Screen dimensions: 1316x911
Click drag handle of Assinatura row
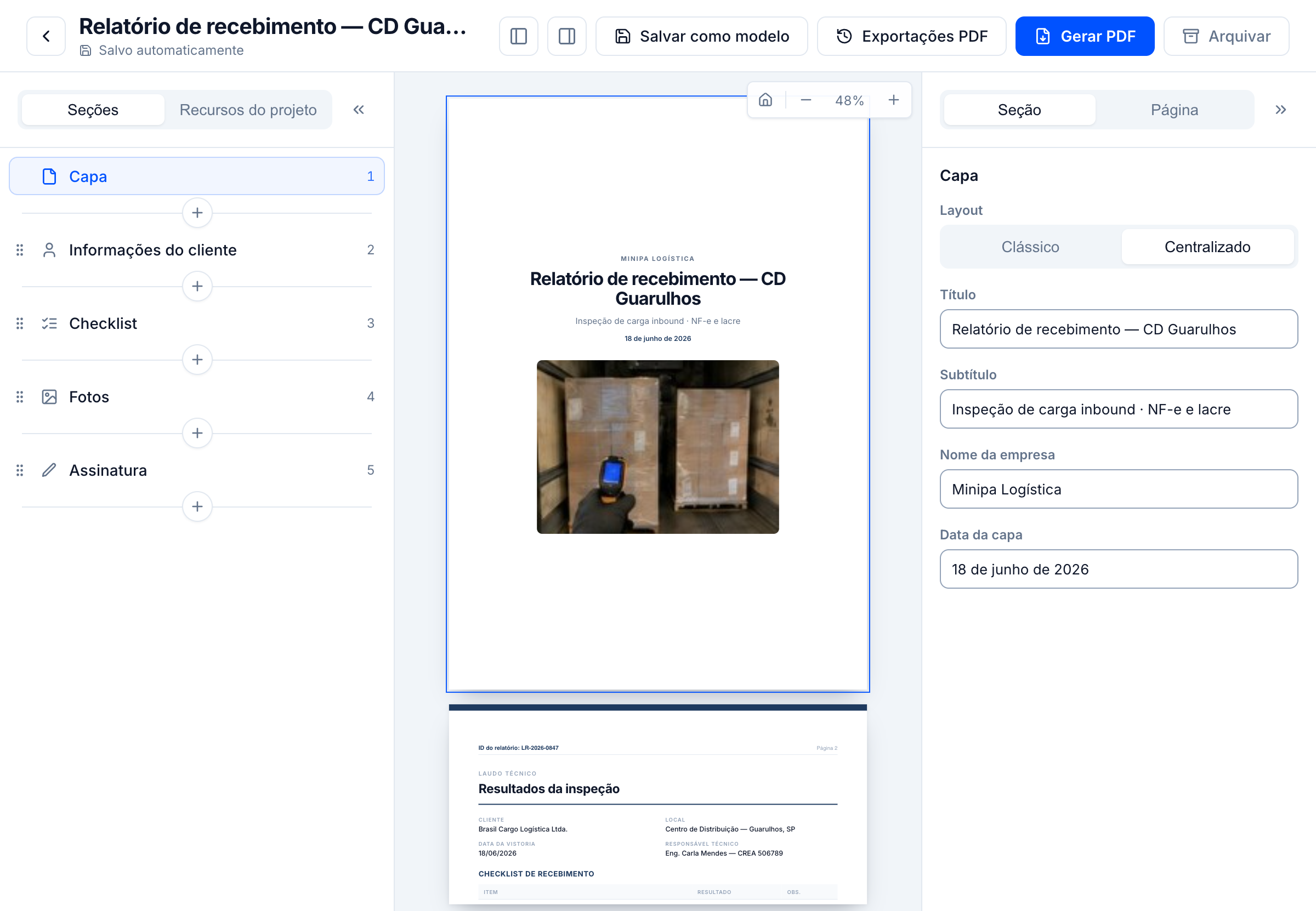click(19, 470)
